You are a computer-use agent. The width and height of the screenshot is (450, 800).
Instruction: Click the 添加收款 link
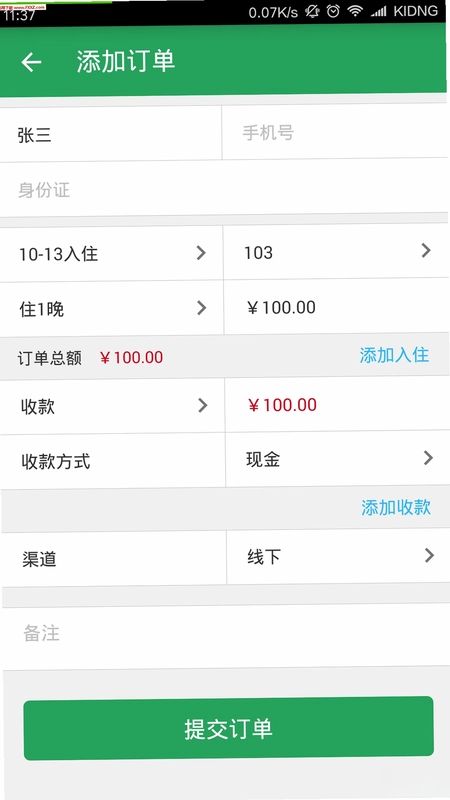tap(396, 507)
